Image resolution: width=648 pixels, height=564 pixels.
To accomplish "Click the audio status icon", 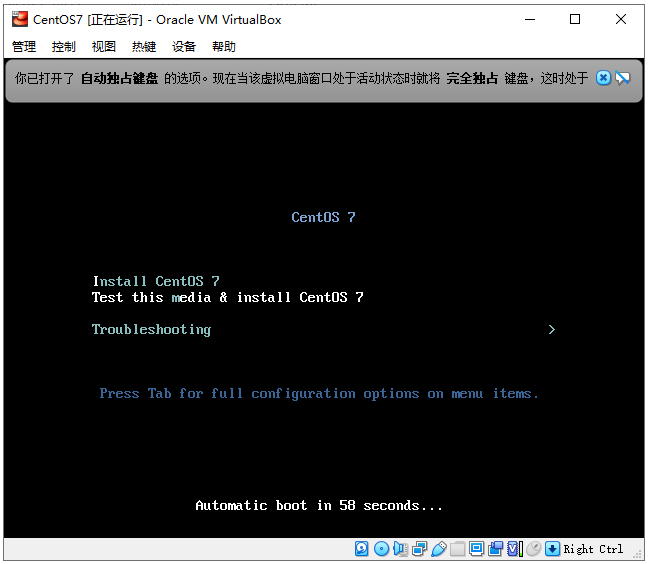I will click(x=400, y=549).
